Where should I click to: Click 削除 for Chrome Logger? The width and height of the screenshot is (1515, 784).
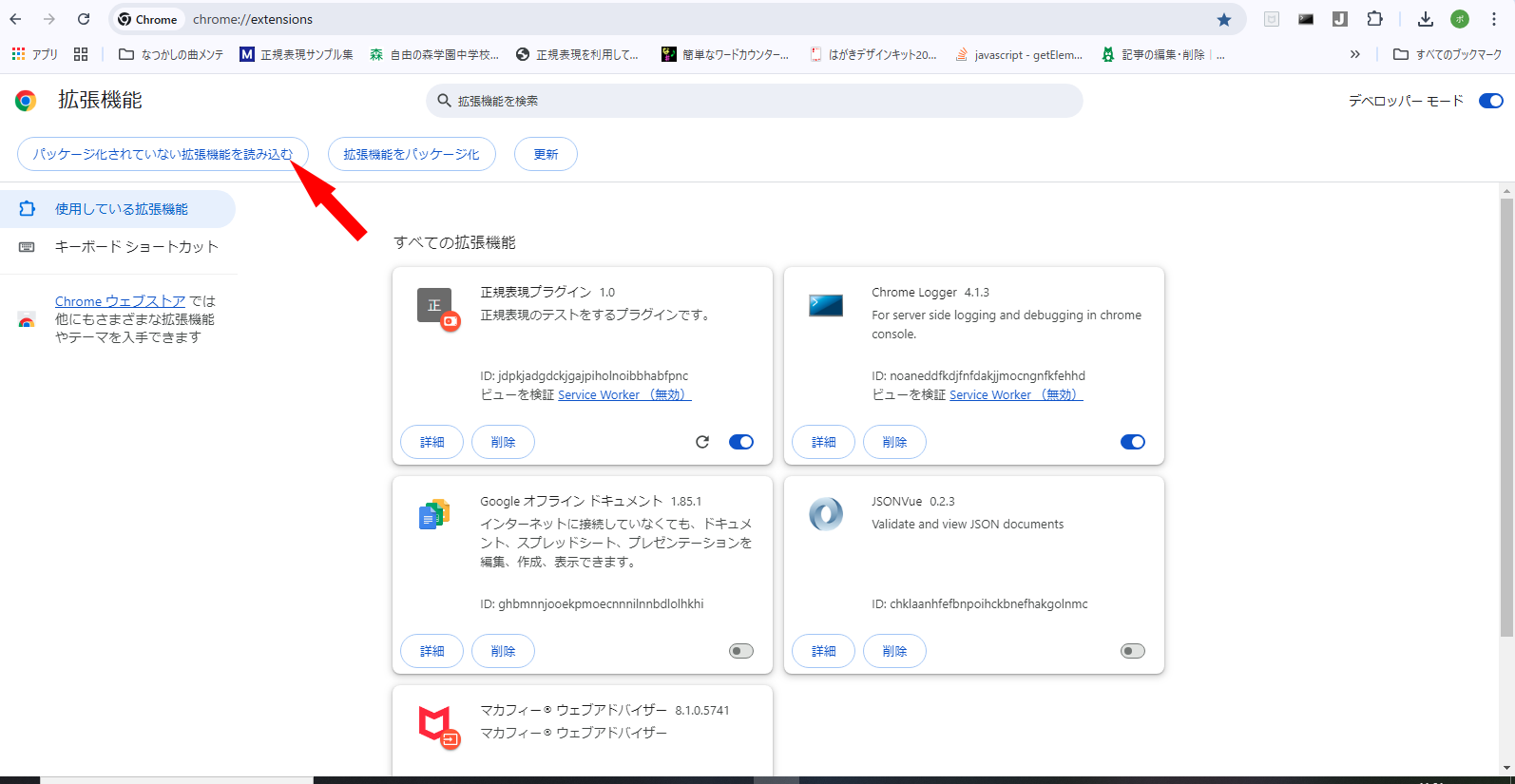(894, 442)
